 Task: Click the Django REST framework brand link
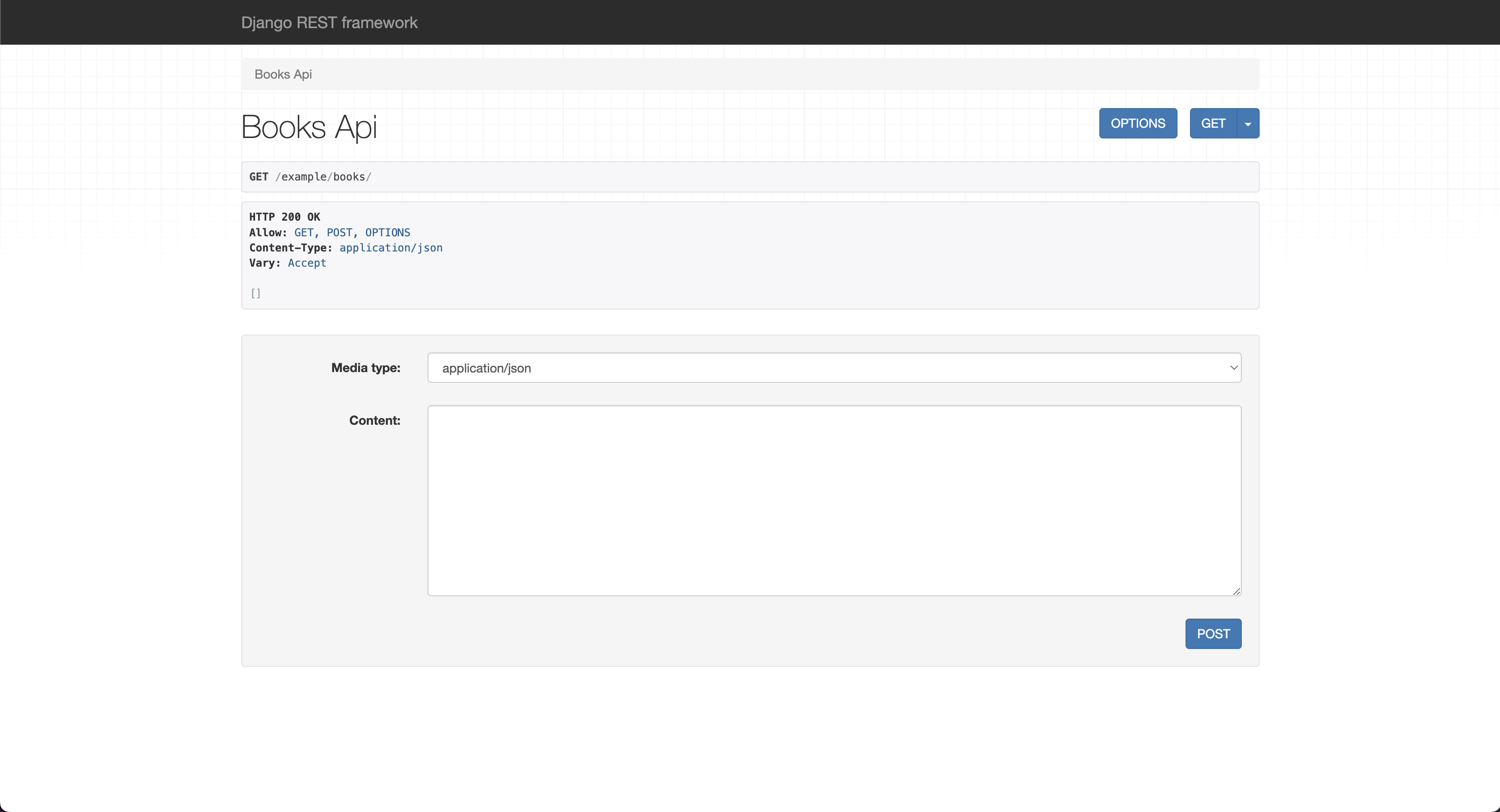pyautogui.click(x=329, y=23)
